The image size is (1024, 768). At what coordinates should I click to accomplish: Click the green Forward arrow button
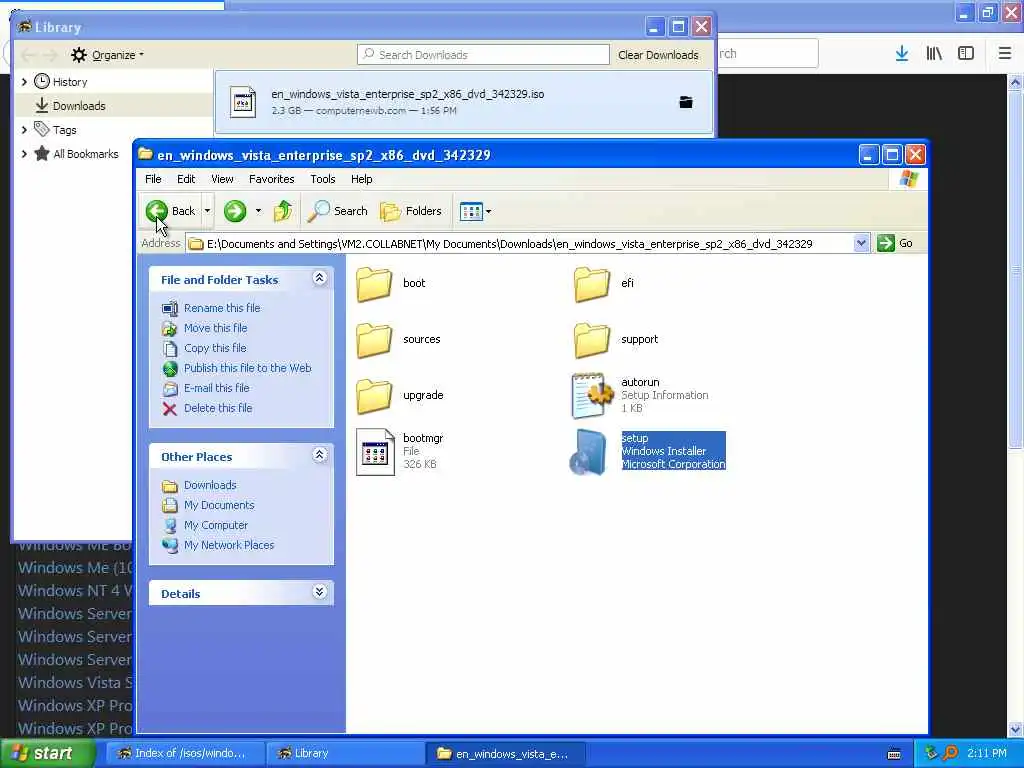pyautogui.click(x=235, y=211)
